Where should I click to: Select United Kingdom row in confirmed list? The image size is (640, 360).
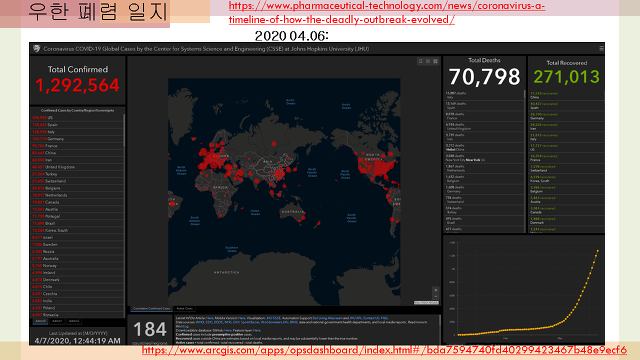(x=77, y=167)
